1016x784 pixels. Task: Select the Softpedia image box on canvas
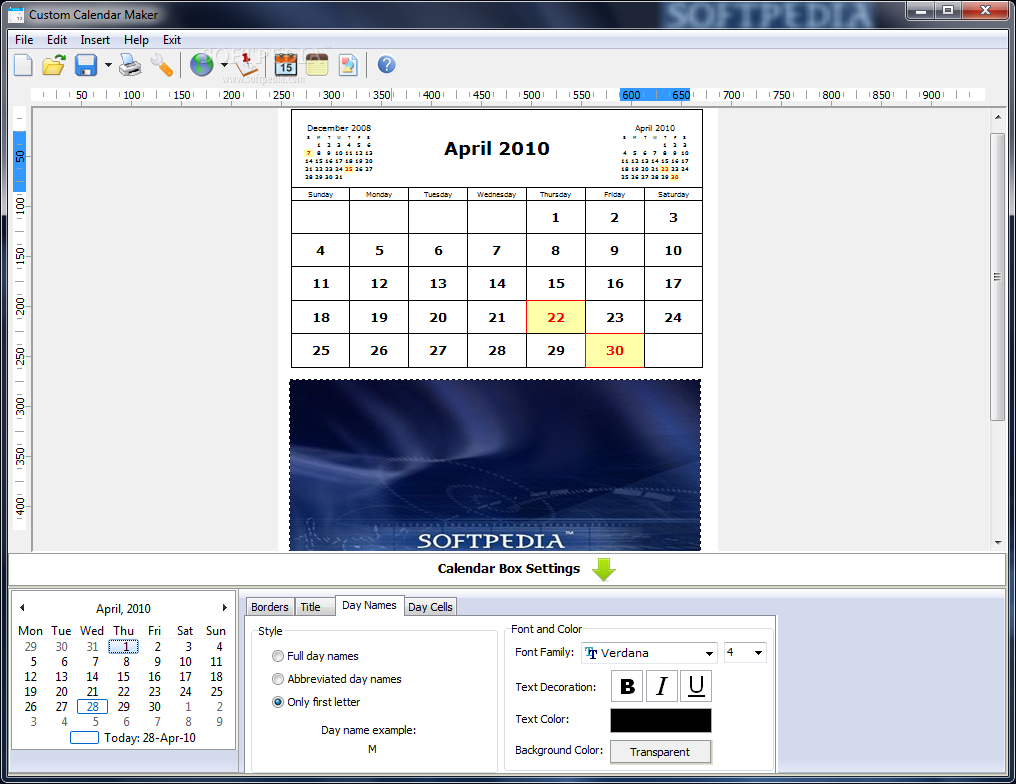tap(495, 465)
